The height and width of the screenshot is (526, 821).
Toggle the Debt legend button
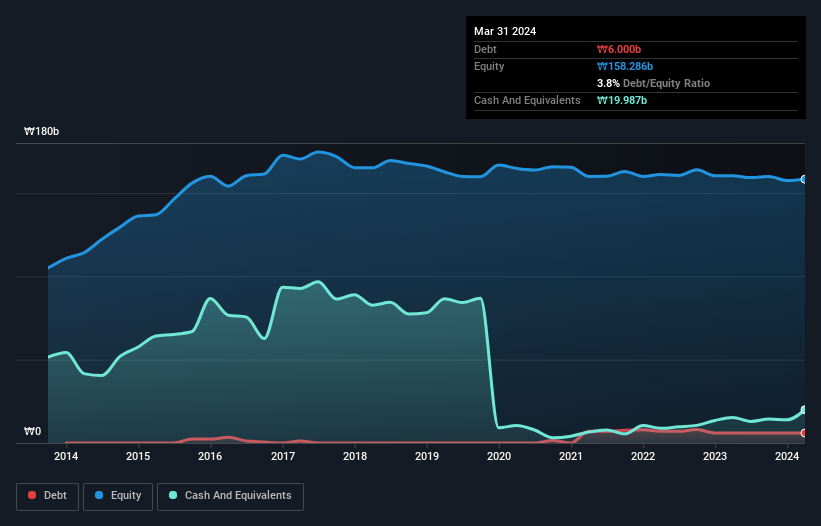(47, 496)
